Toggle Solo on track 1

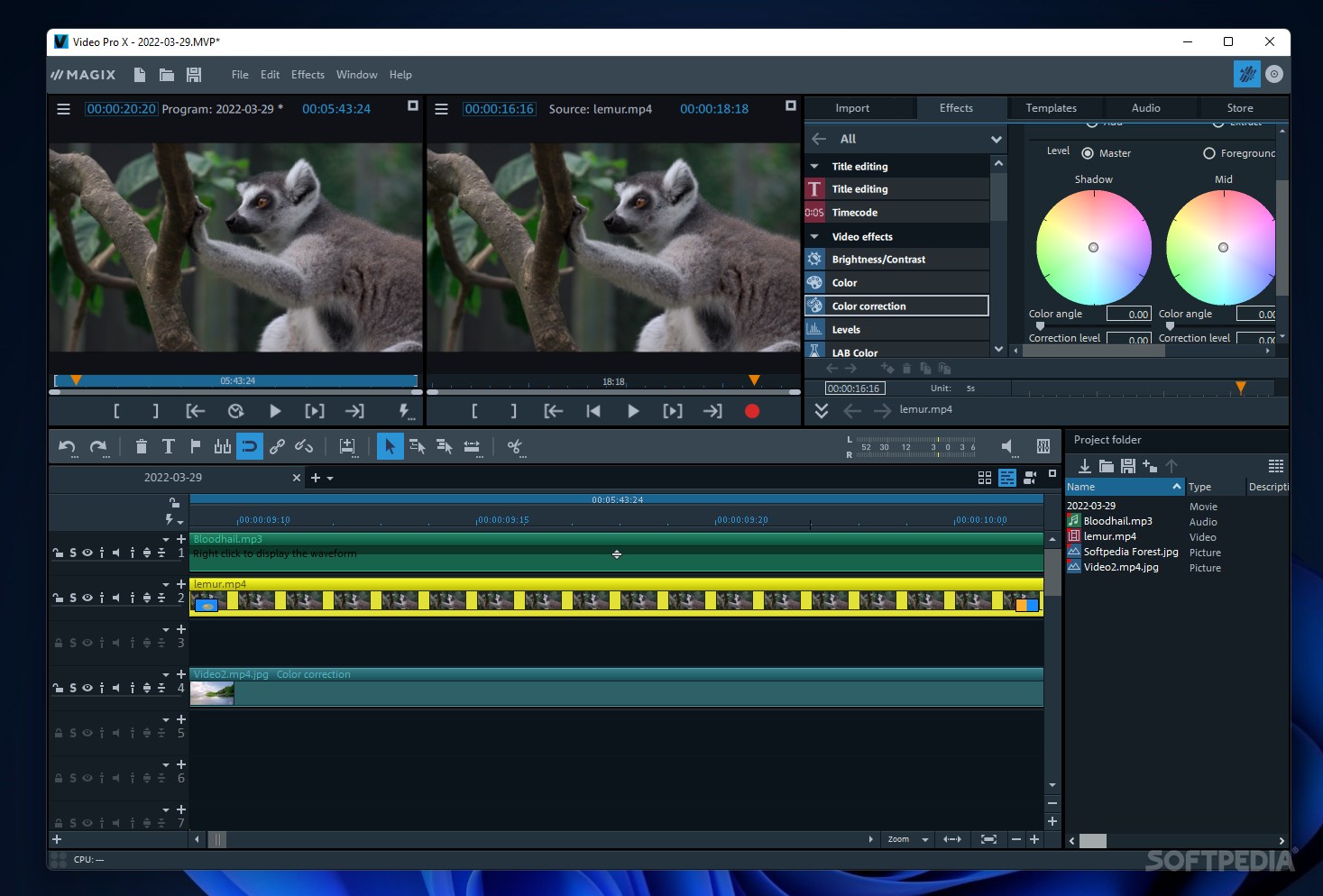pos(72,552)
